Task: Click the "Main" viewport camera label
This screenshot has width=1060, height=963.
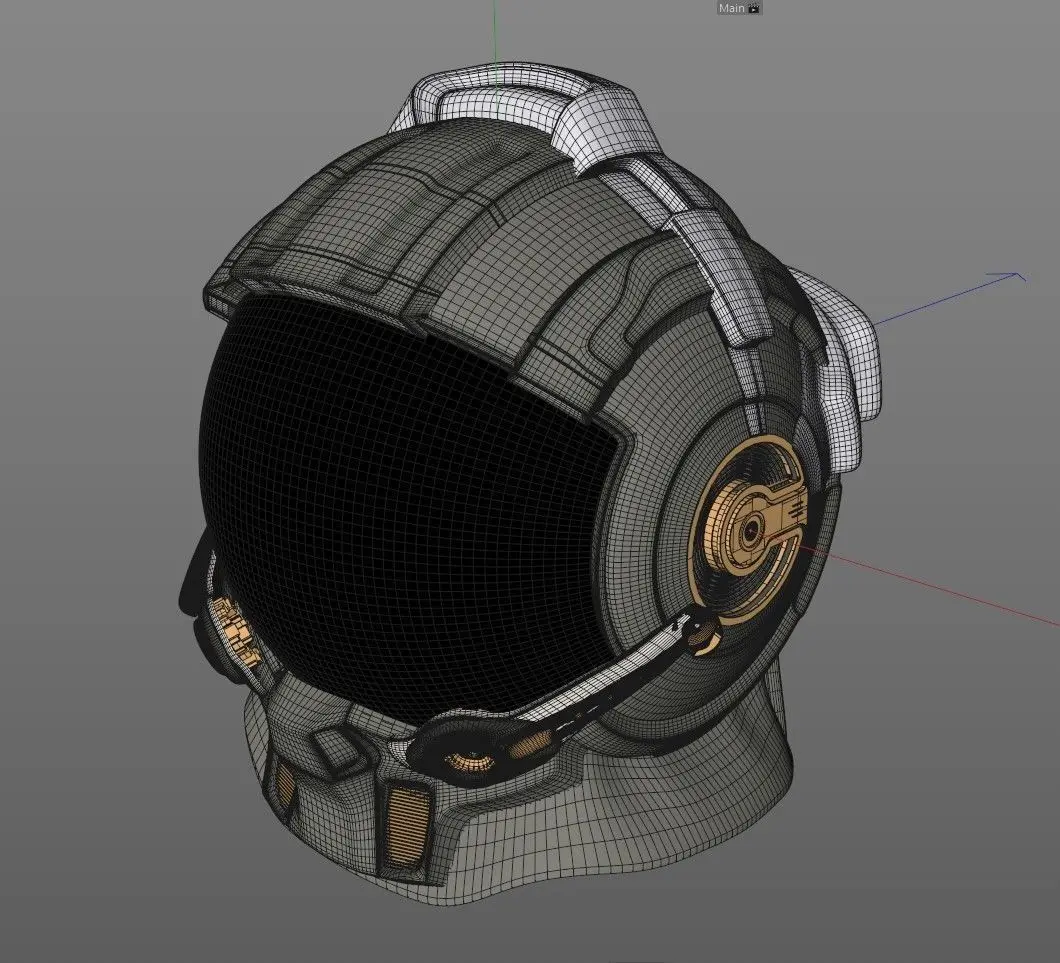Action: point(731,8)
